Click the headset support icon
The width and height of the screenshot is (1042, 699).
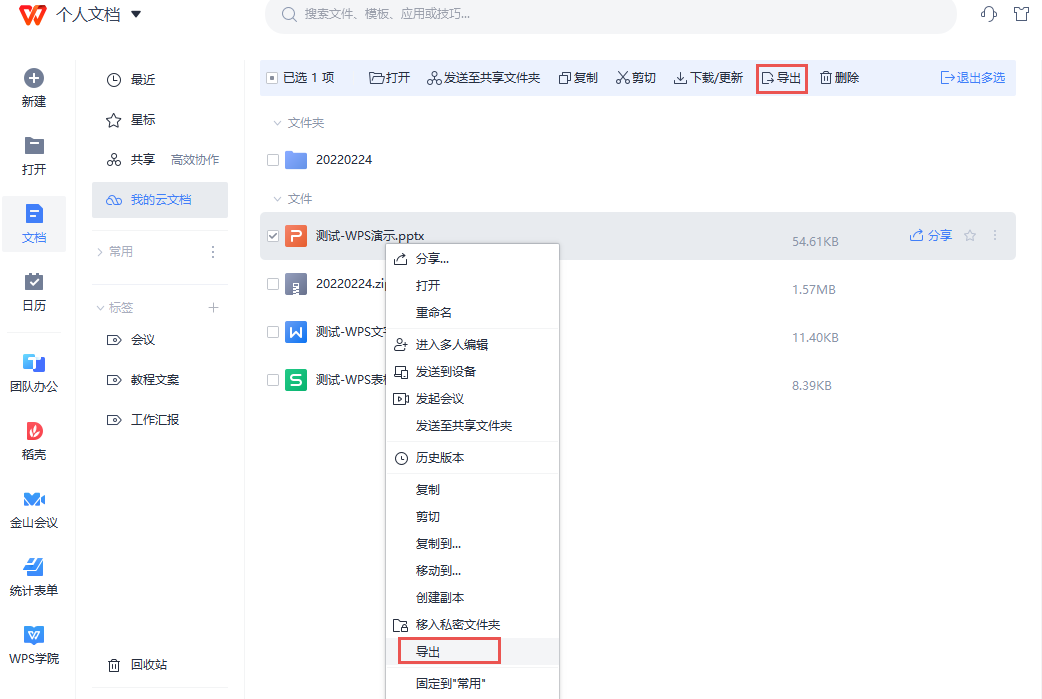(x=989, y=14)
